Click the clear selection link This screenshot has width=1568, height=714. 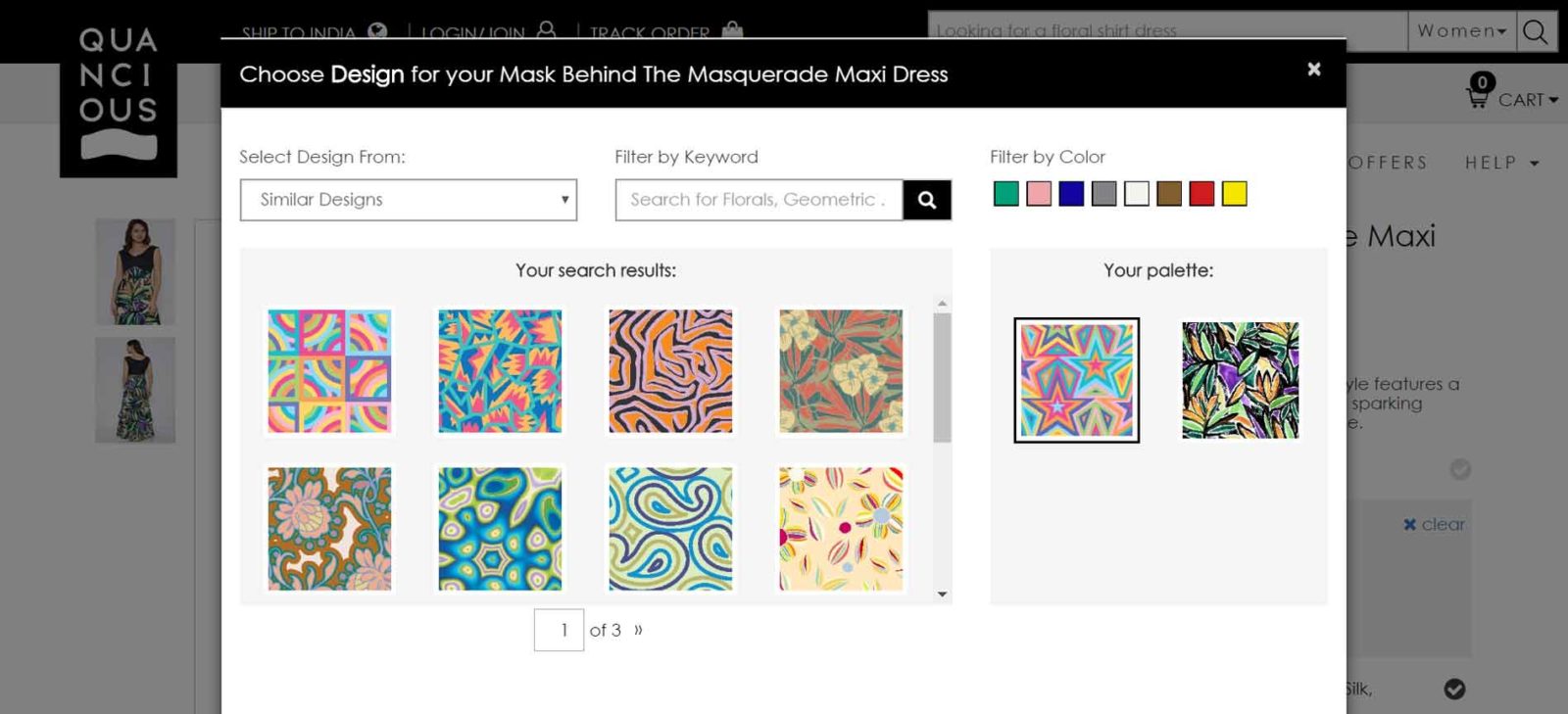pyautogui.click(x=1434, y=524)
